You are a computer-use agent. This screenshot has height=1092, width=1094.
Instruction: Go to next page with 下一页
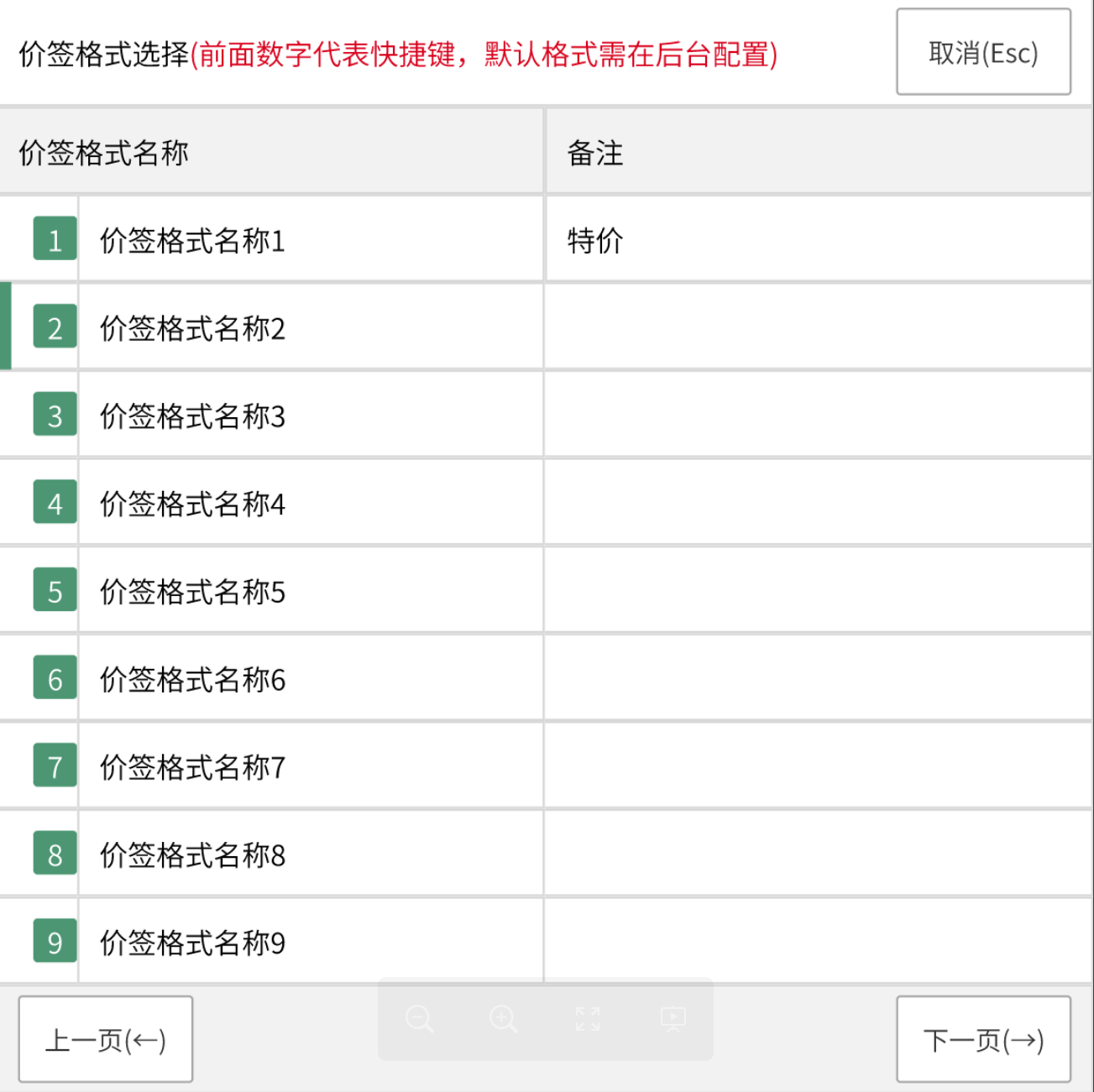(x=983, y=1039)
